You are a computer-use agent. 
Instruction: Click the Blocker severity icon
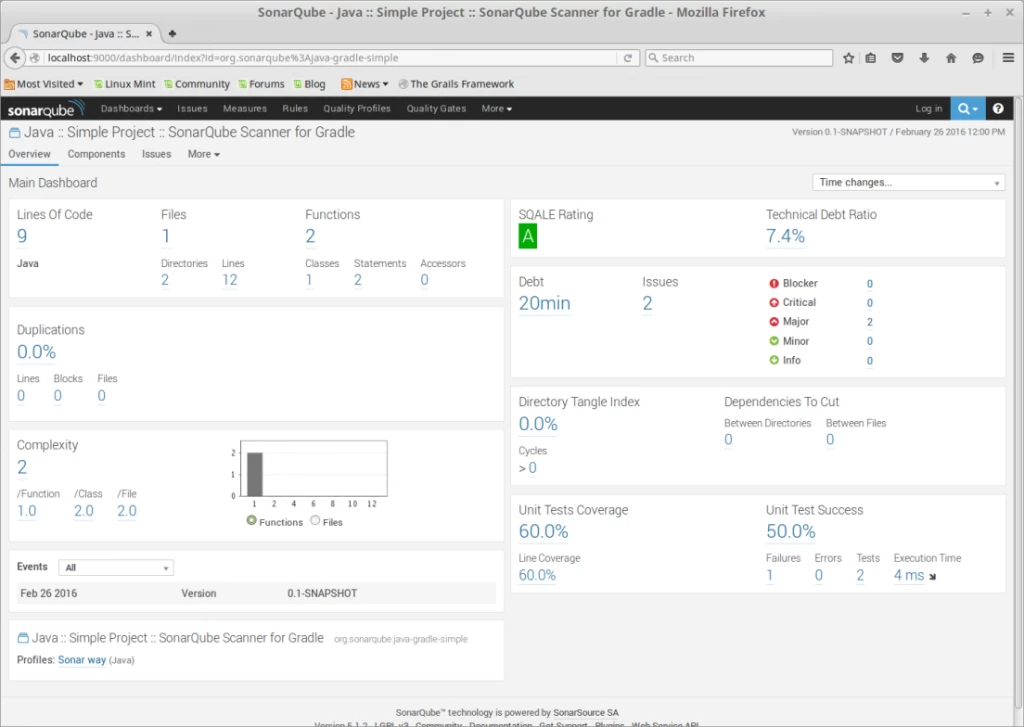(x=774, y=283)
